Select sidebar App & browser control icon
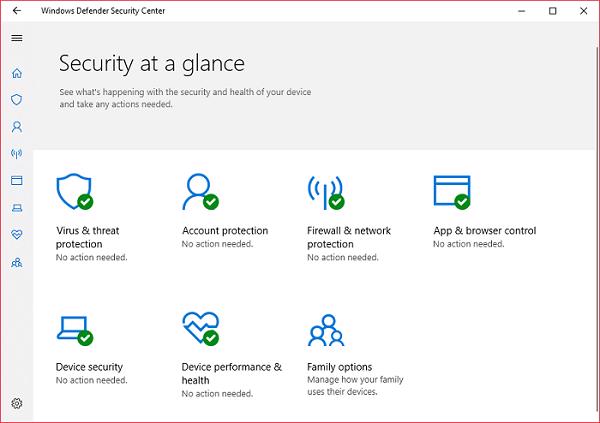 tap(17, 181)
